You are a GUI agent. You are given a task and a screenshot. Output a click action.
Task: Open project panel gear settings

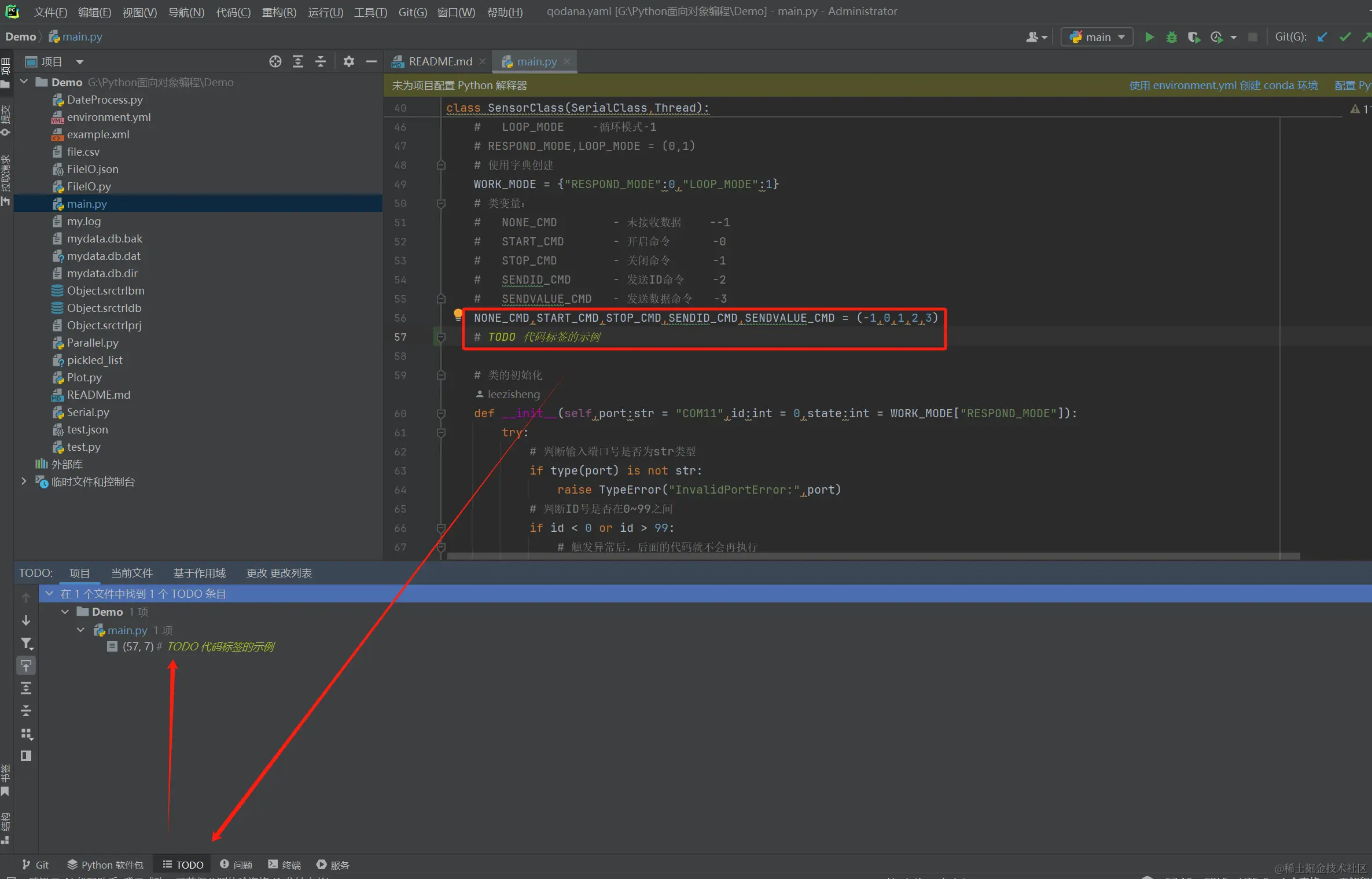coord(348,61)
